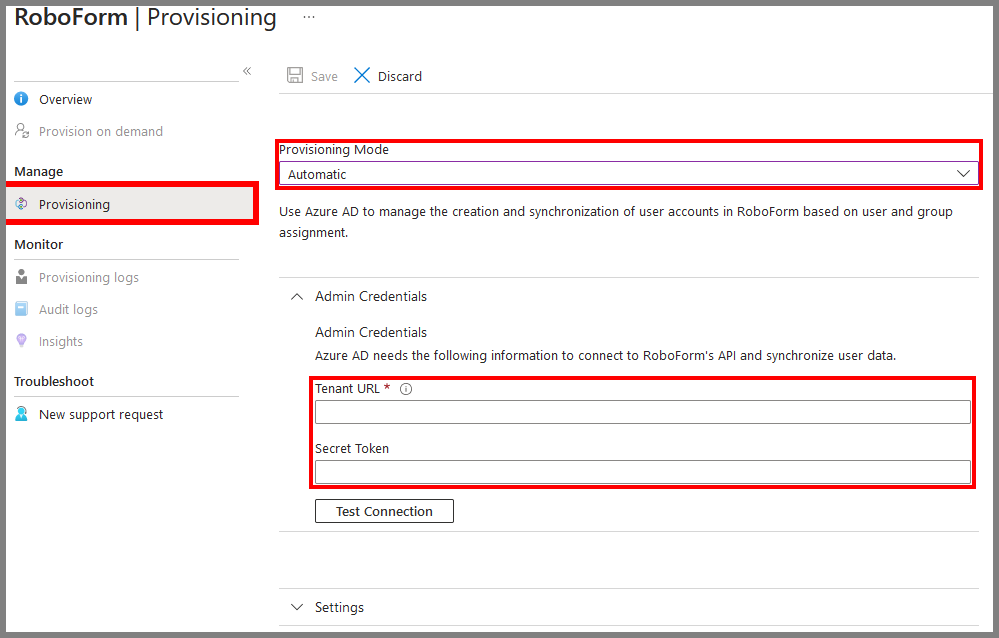Click the New support request icon
Screen dimensions: 999x638
tap(21, 414)
